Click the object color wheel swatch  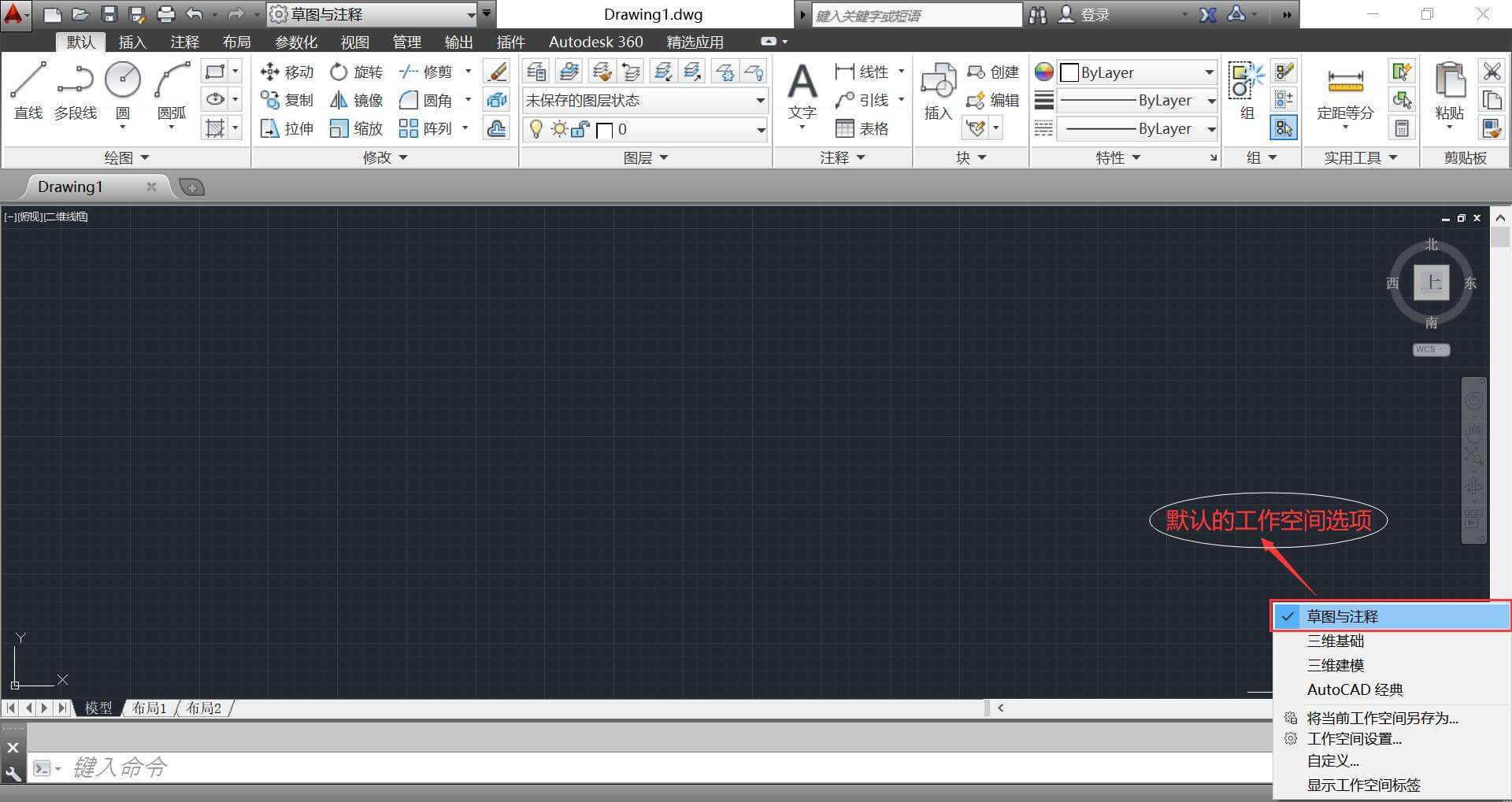1044,72
